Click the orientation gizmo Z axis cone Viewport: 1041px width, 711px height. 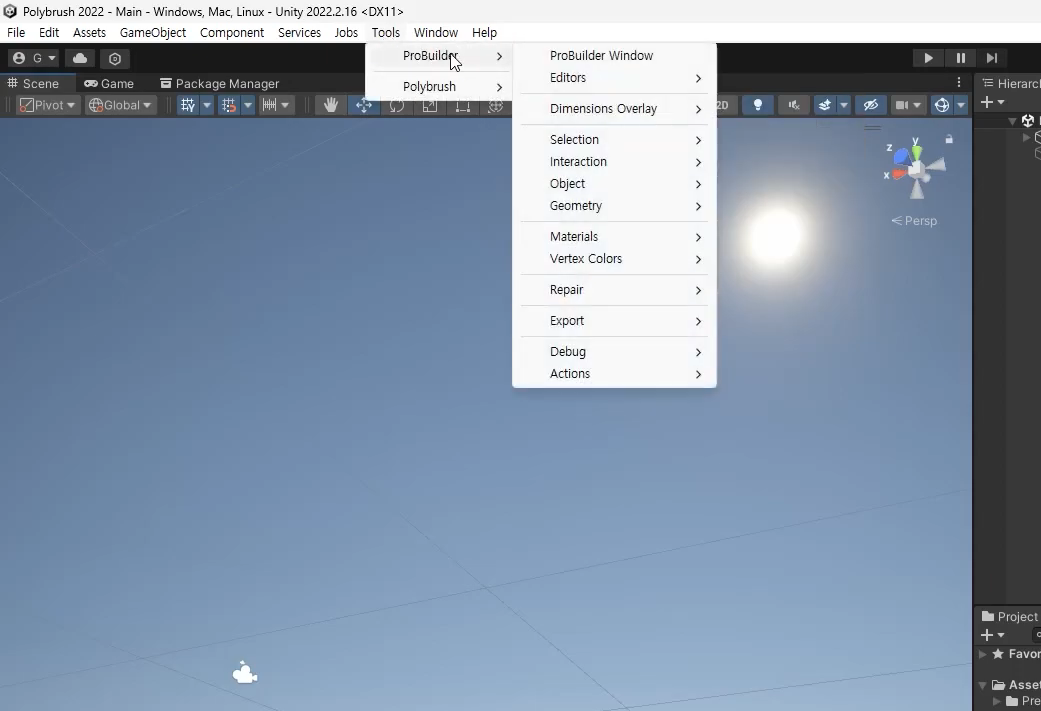pos(902,157)
